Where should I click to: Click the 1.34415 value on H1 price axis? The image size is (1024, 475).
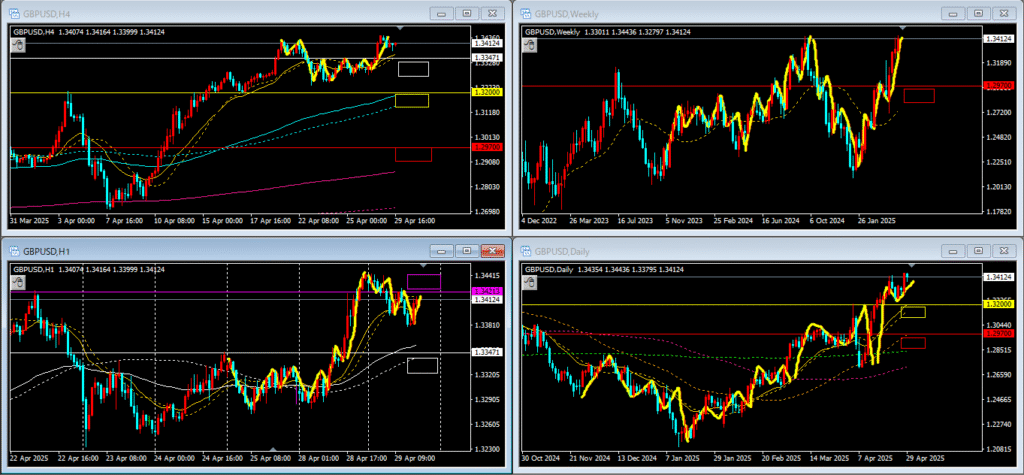[x=485, y=276]
